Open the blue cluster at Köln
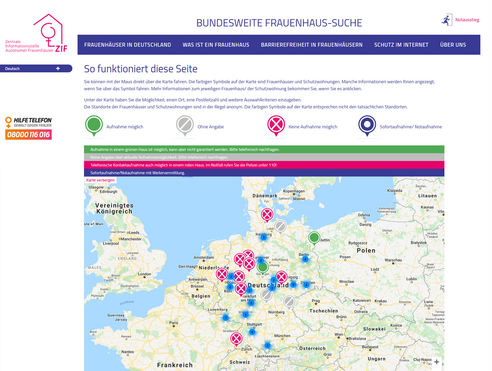Screen dimensions: 492x371 click(230, 287)
